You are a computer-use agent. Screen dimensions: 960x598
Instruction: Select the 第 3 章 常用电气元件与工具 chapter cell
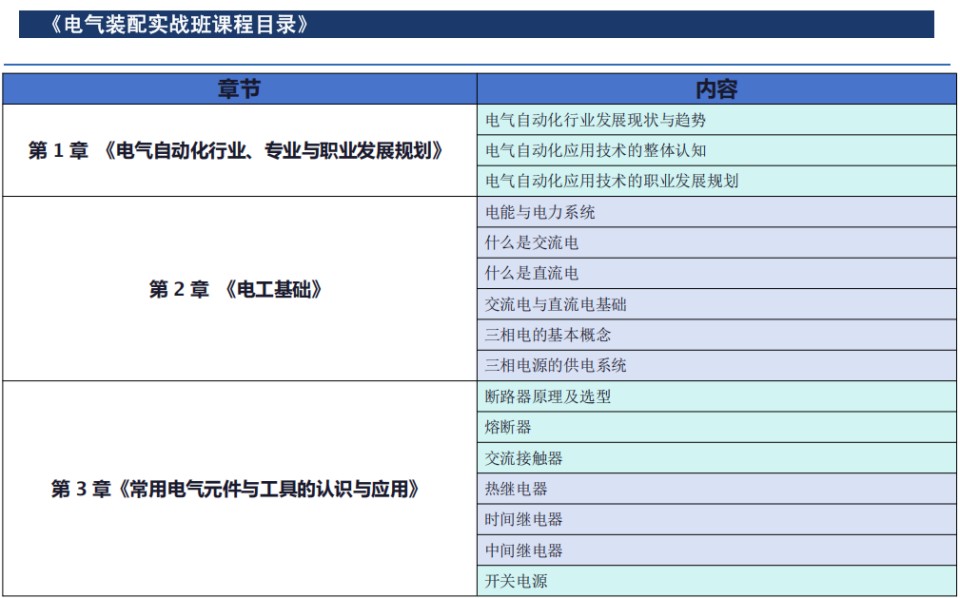click(239, 488)
